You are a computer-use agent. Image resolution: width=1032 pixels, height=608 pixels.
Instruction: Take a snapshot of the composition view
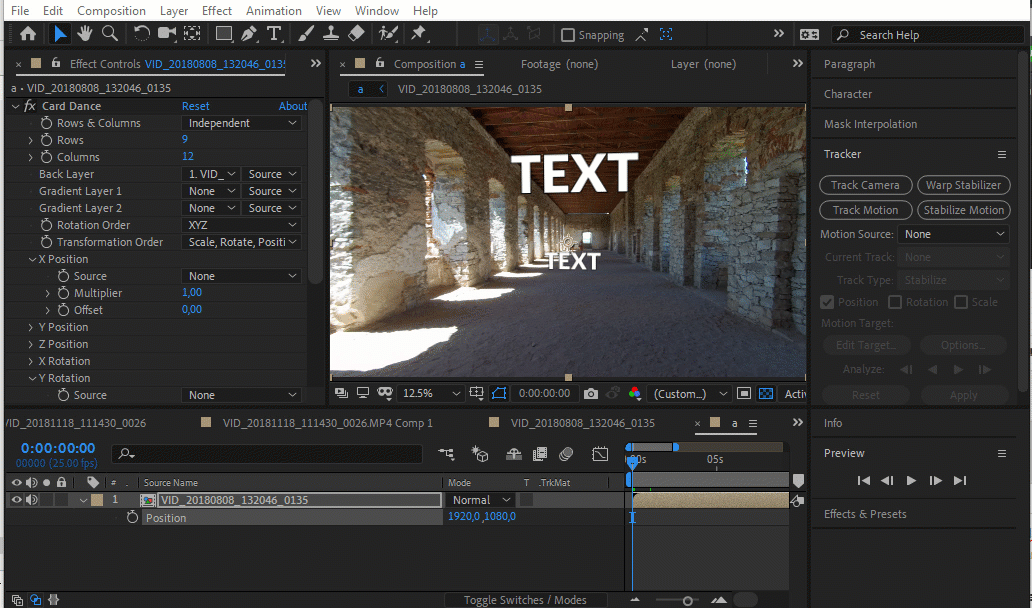coord(591,394)
